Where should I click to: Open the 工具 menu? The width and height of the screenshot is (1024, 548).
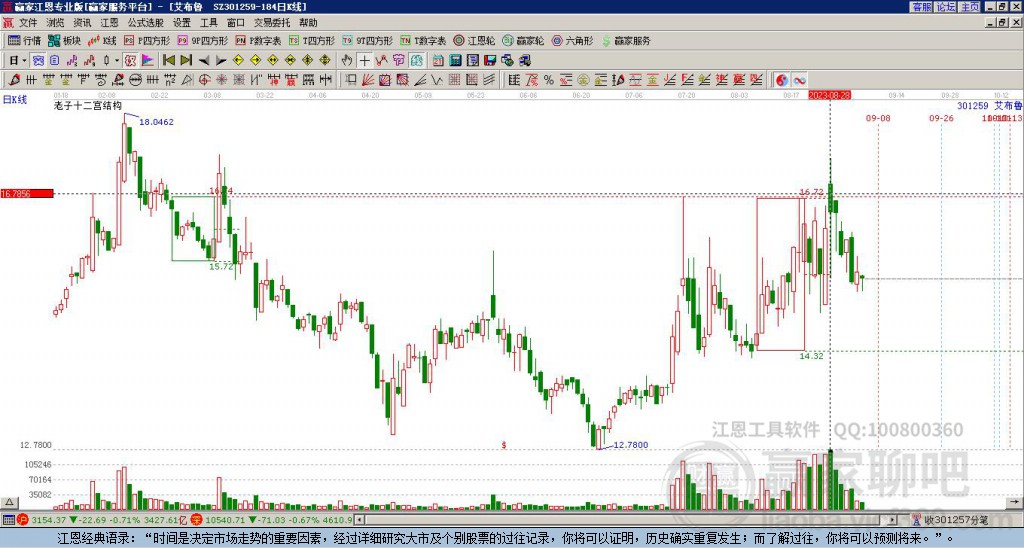click(208, 23)
